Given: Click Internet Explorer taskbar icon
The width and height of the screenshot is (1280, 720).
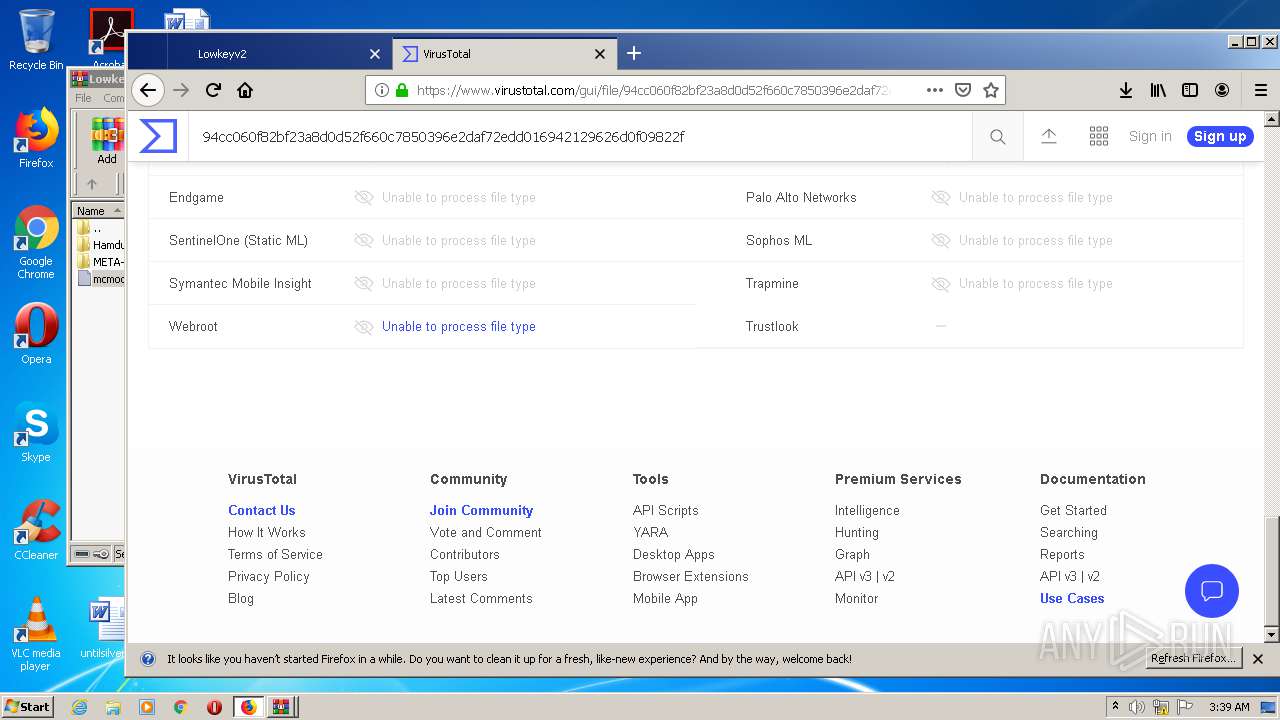Looking at the screenshot, I should tap(79, 707).
